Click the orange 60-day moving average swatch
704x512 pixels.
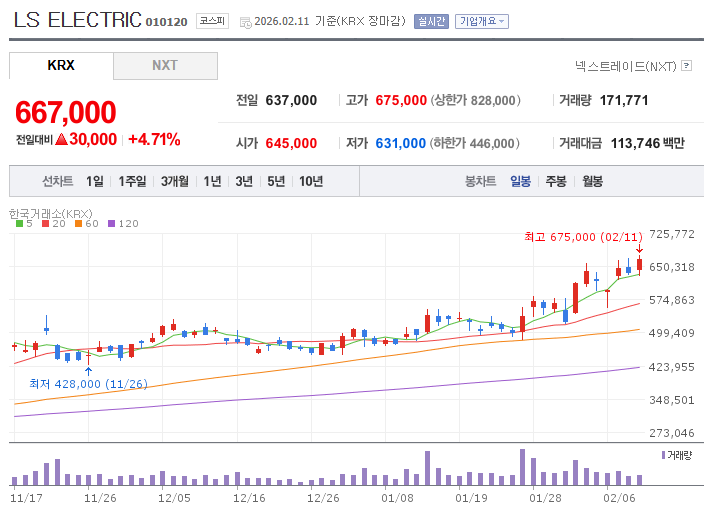tap(79, 224)
